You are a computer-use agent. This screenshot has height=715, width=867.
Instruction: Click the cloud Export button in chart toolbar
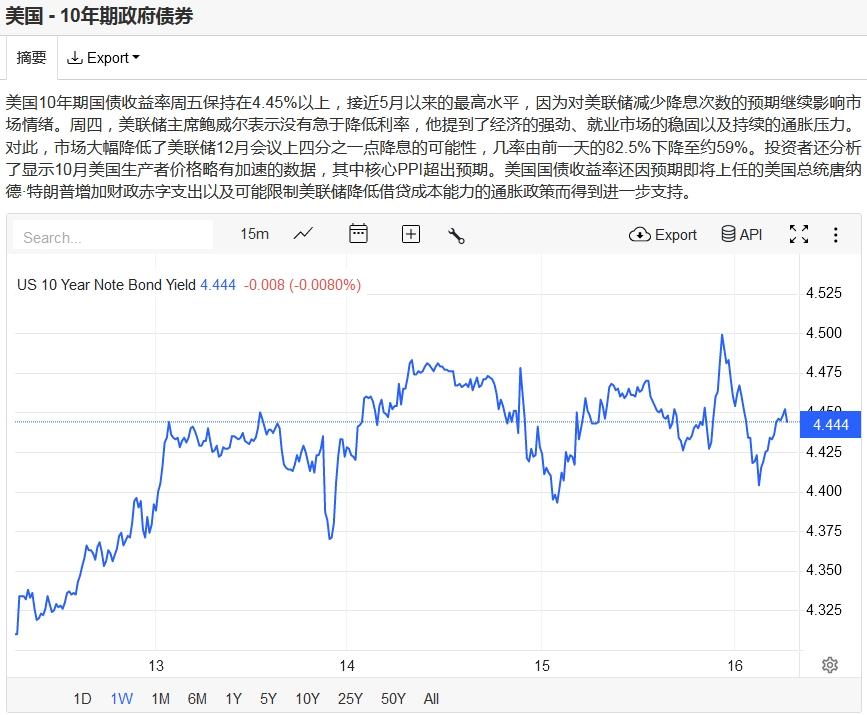[662, 234]
